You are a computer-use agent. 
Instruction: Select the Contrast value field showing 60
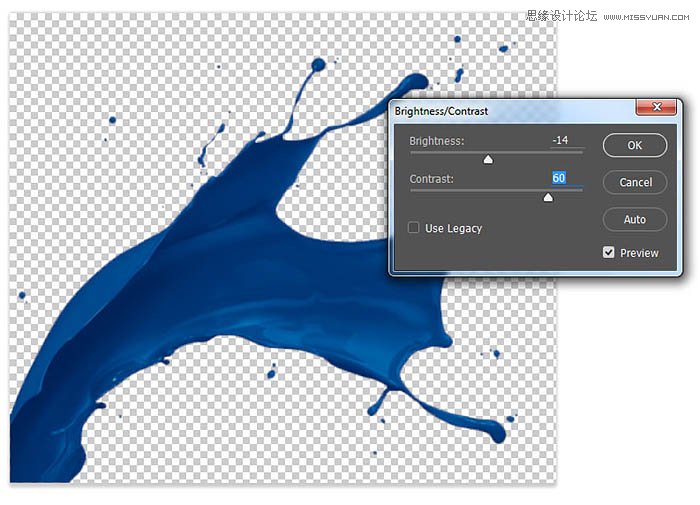point(559,178)
